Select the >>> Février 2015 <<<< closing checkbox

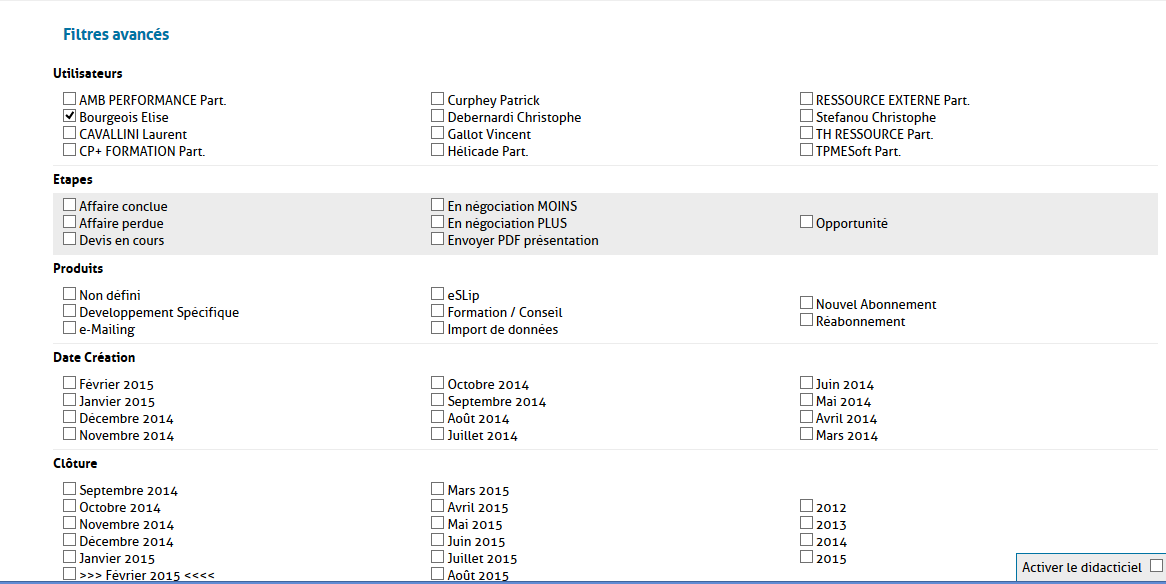coord(70,574)
